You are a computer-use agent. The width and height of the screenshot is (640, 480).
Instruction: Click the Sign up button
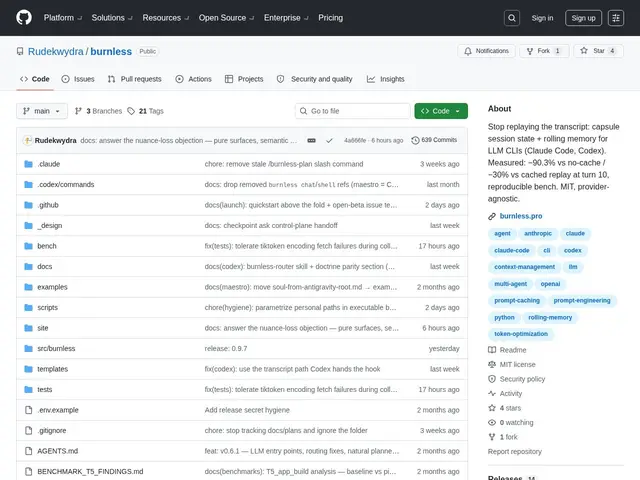click(x=583, y=18)
